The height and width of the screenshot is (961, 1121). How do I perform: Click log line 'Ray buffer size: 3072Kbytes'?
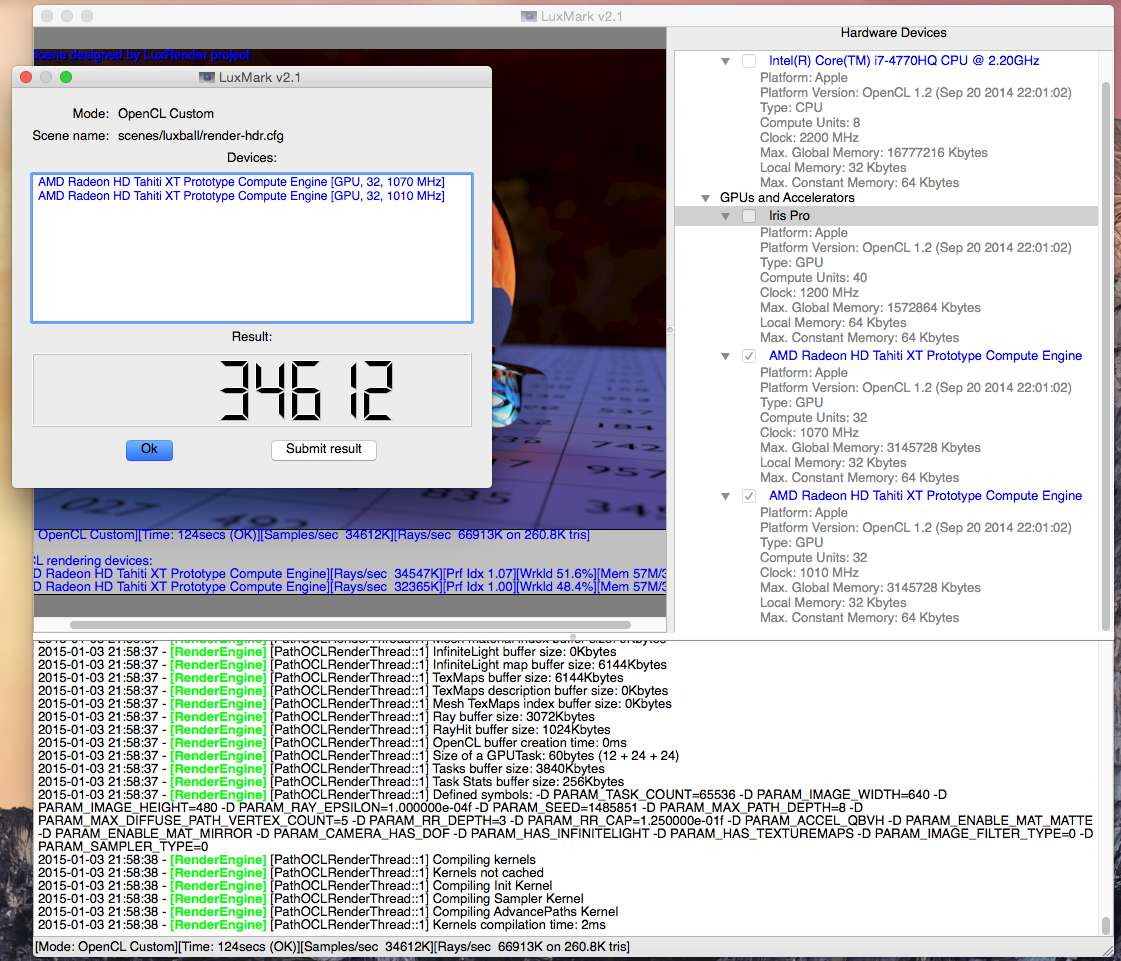[316, 717]
